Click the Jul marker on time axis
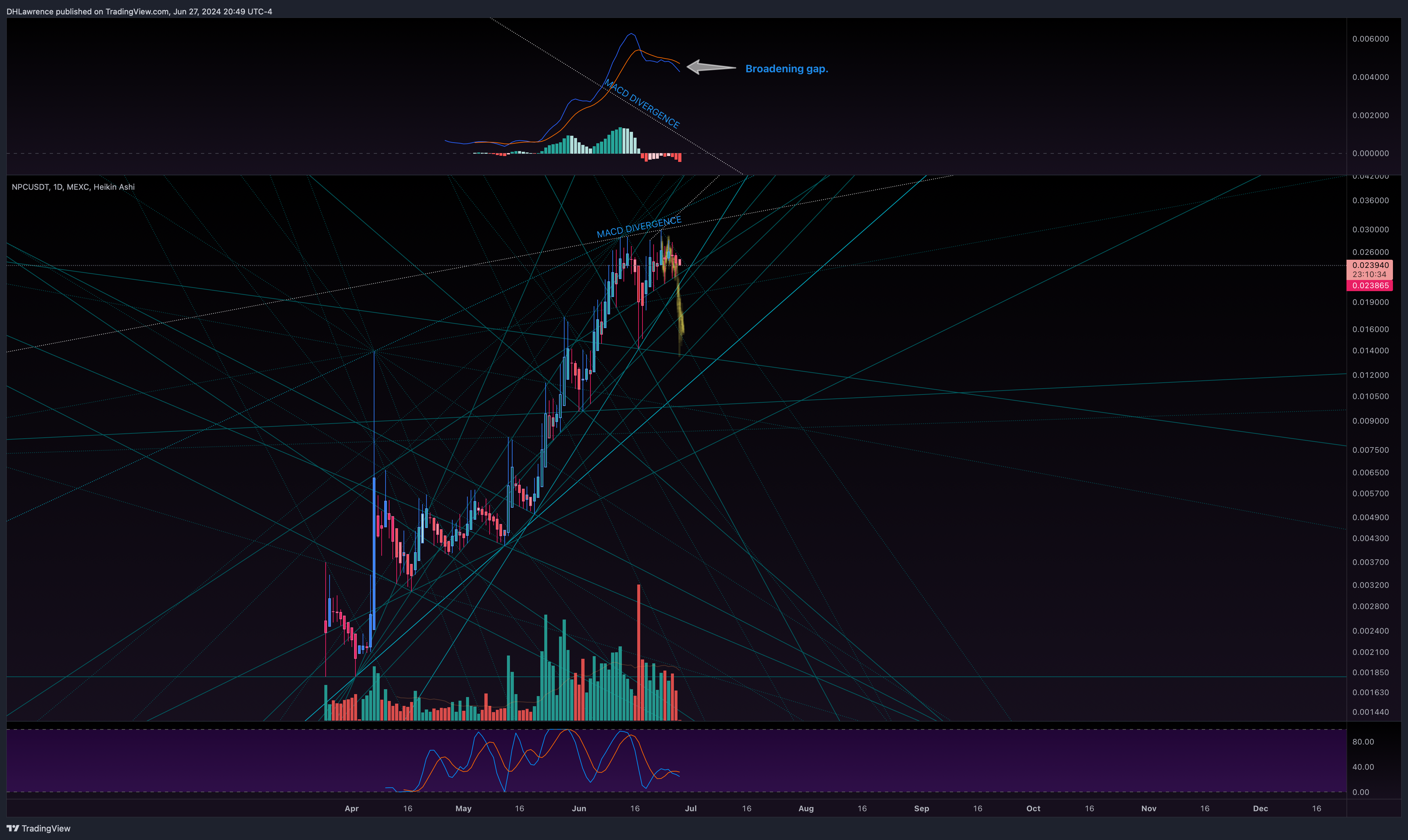Viewport: 1408px width, 840px height. tap(690, 808)
